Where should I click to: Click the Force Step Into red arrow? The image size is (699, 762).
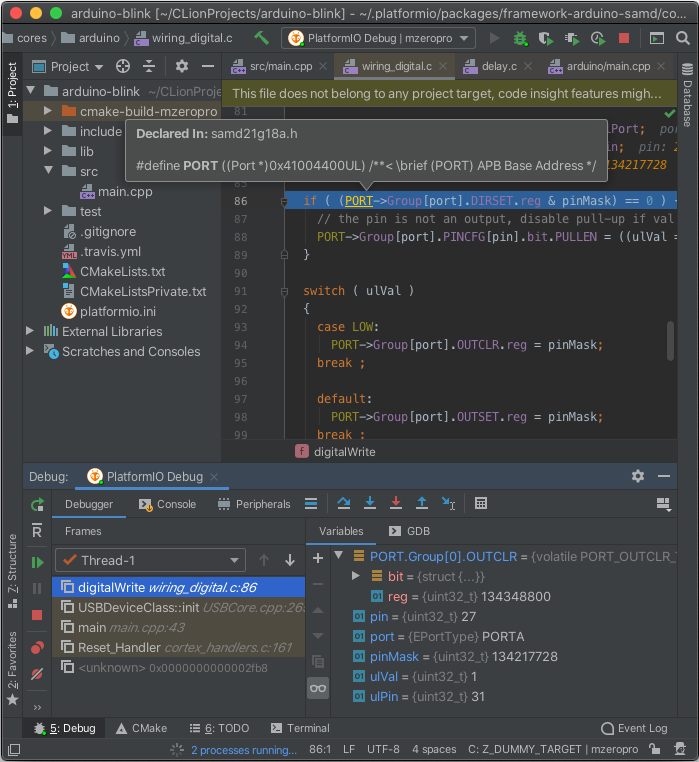point(396,503)
